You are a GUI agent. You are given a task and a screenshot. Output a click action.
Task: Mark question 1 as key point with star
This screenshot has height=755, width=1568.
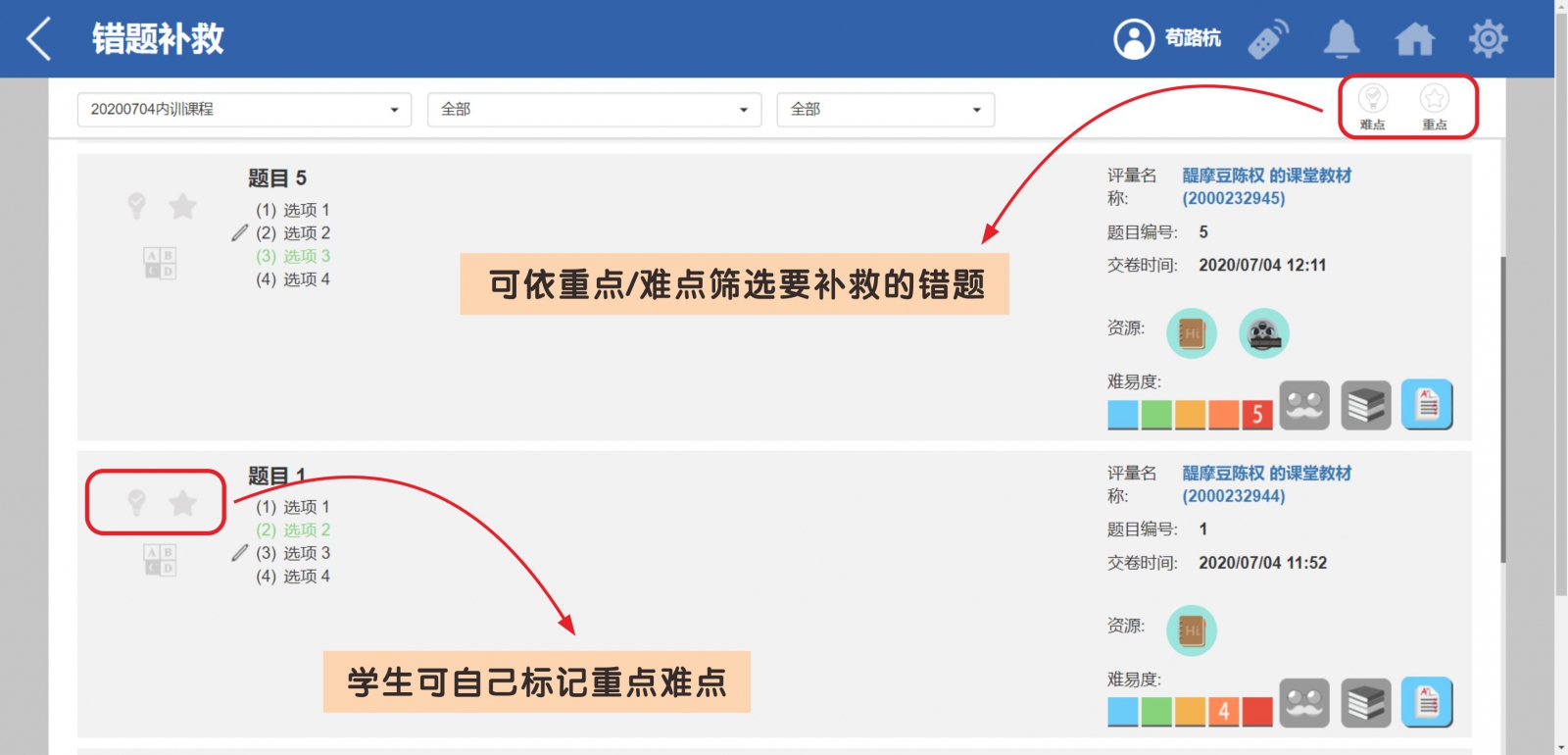pos(182,503)
